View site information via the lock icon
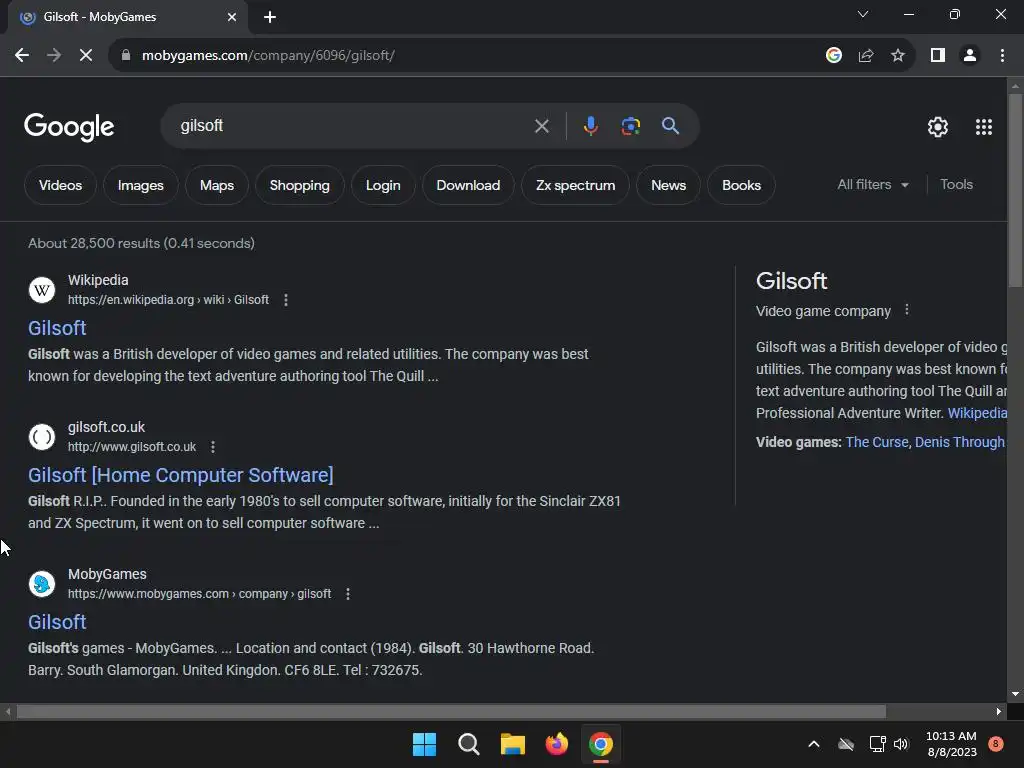This screenshot has width=1024, height=768. pos(126,56)
